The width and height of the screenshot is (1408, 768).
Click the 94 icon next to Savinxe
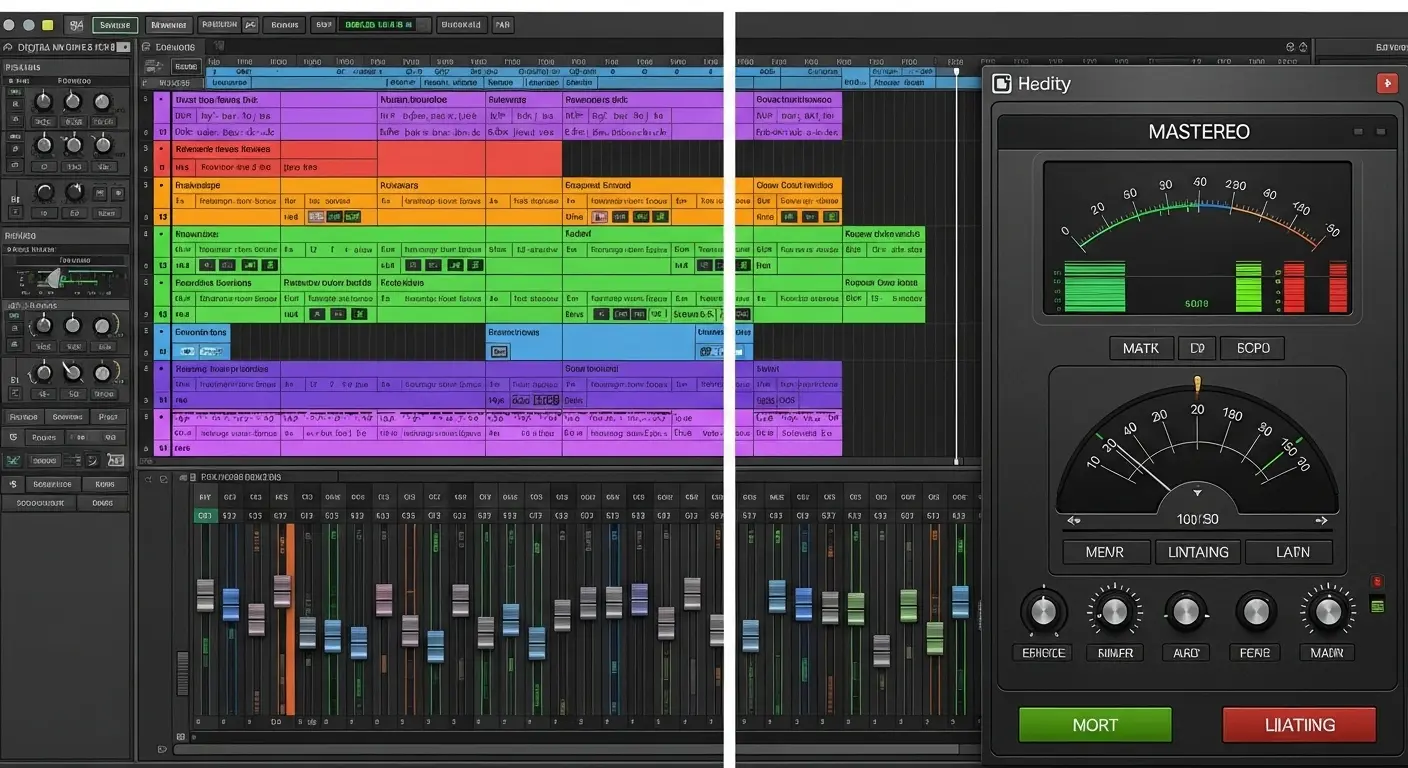pyautogui.click(x=76, y=25)
